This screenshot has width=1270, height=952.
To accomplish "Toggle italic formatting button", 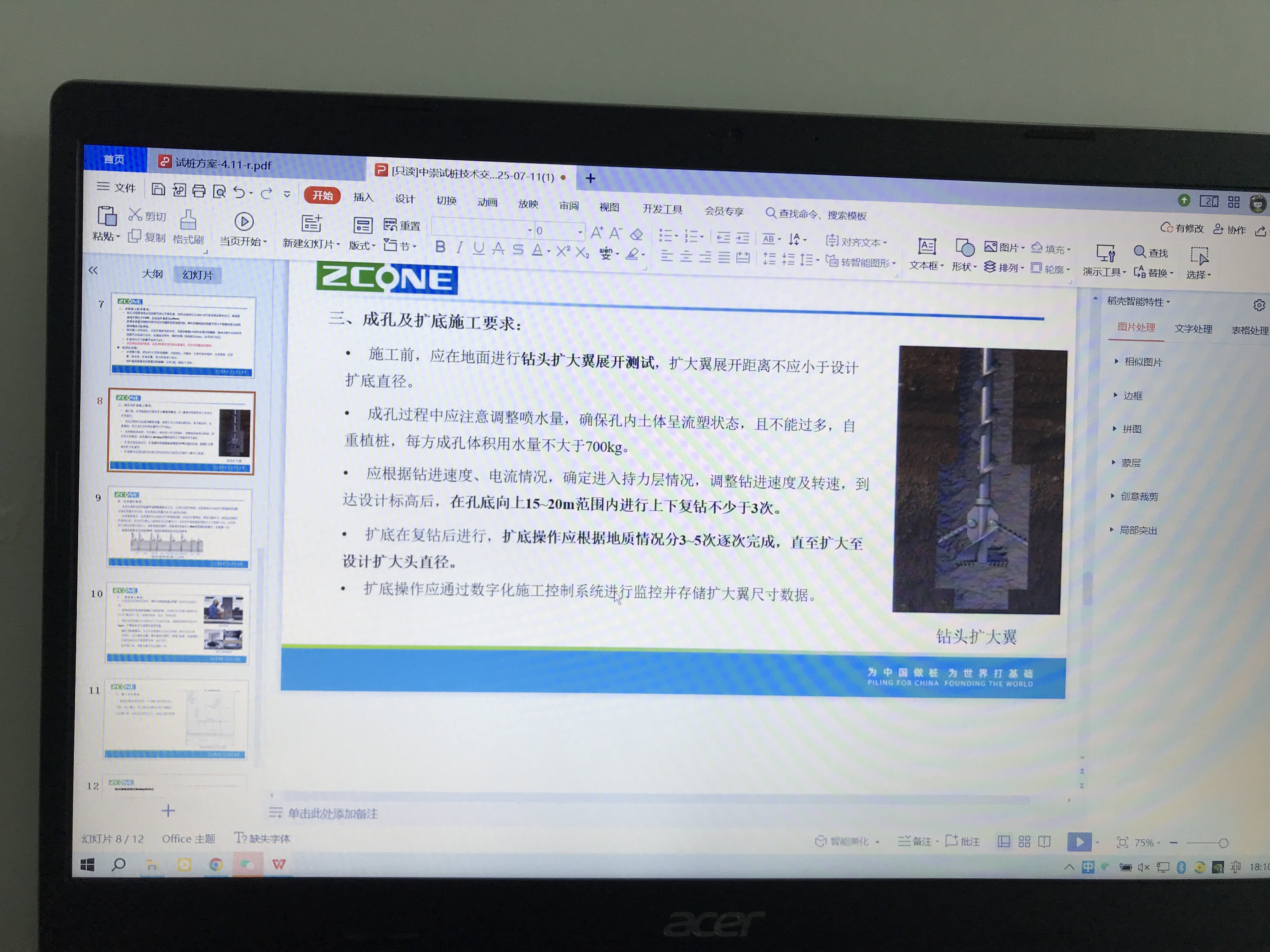I will click(459, 248).
